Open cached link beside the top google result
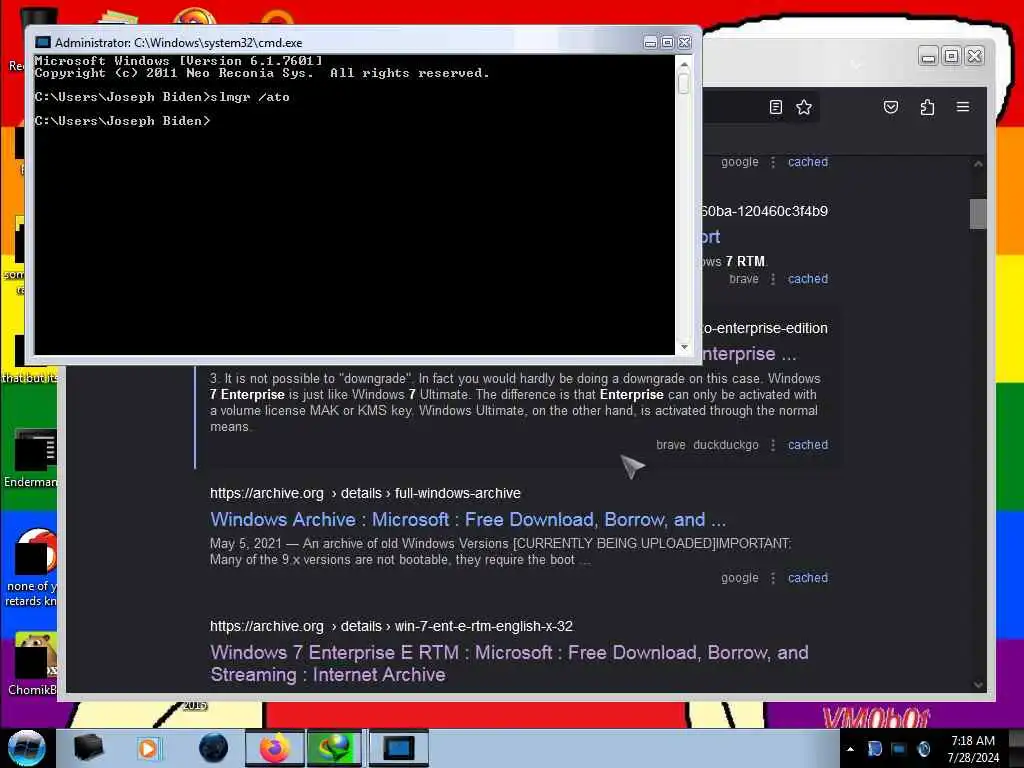 pos(808,162)
